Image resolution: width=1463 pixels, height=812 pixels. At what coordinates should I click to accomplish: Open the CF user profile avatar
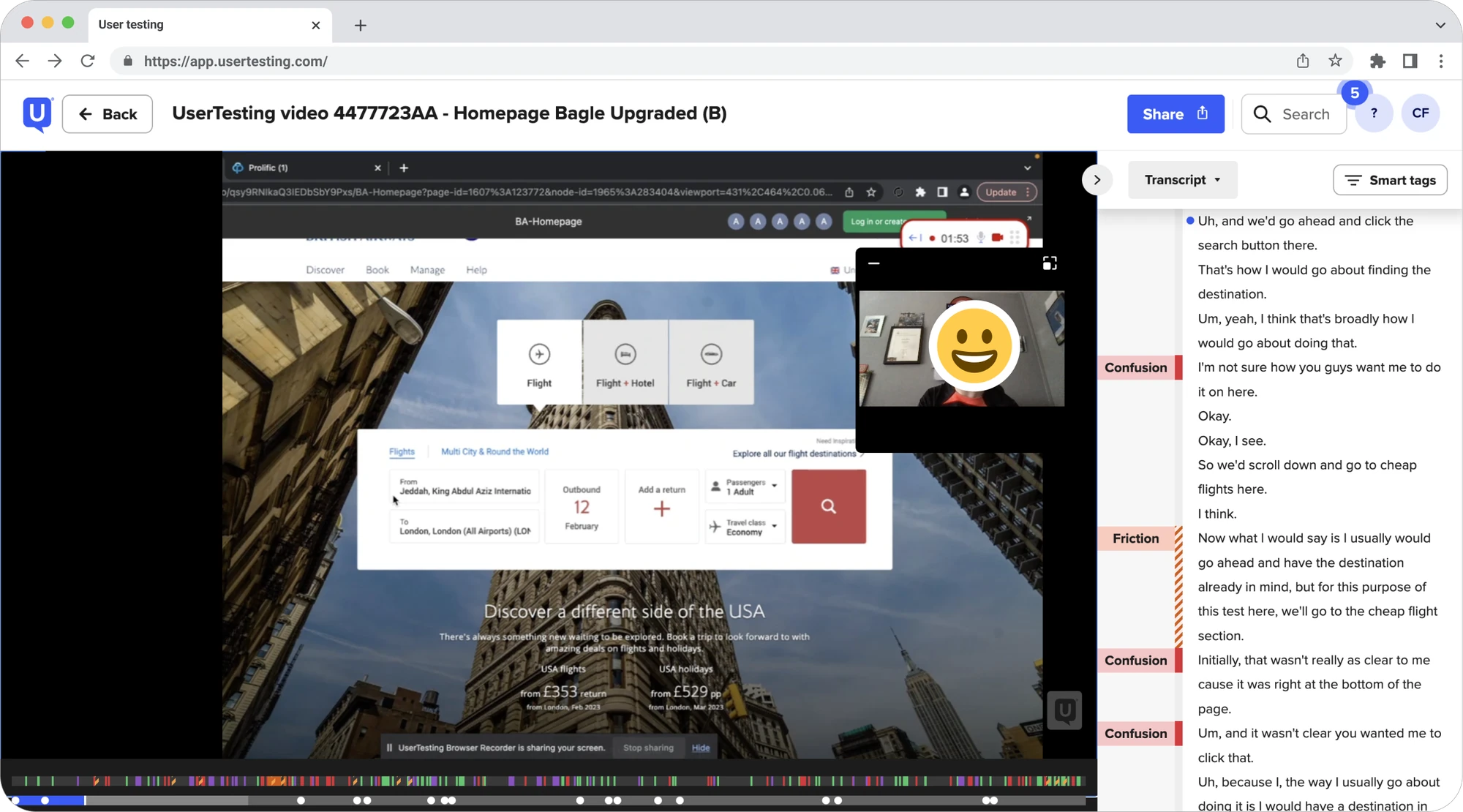tap(1421, 113)
